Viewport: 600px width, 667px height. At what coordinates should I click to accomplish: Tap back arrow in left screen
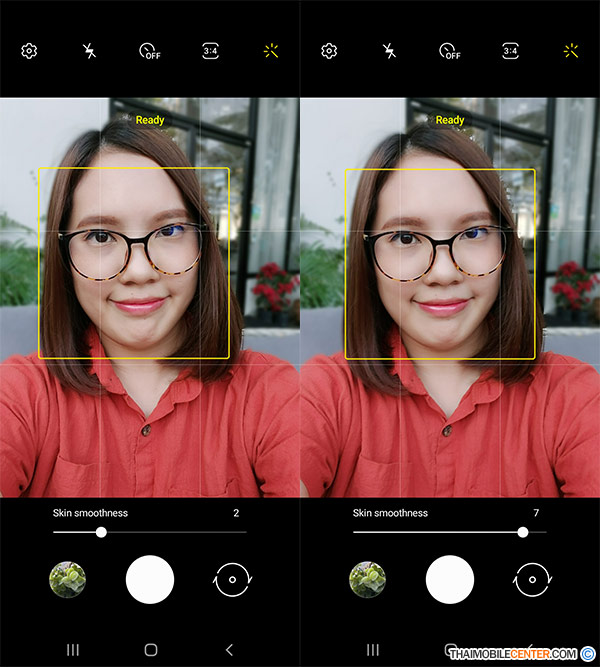point(229,650)
